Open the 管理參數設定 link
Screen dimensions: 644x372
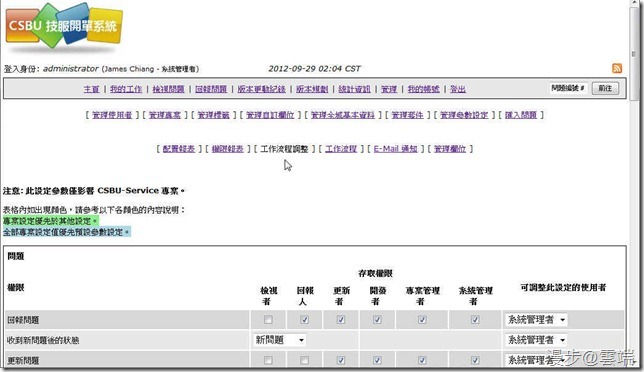[464, 115]
